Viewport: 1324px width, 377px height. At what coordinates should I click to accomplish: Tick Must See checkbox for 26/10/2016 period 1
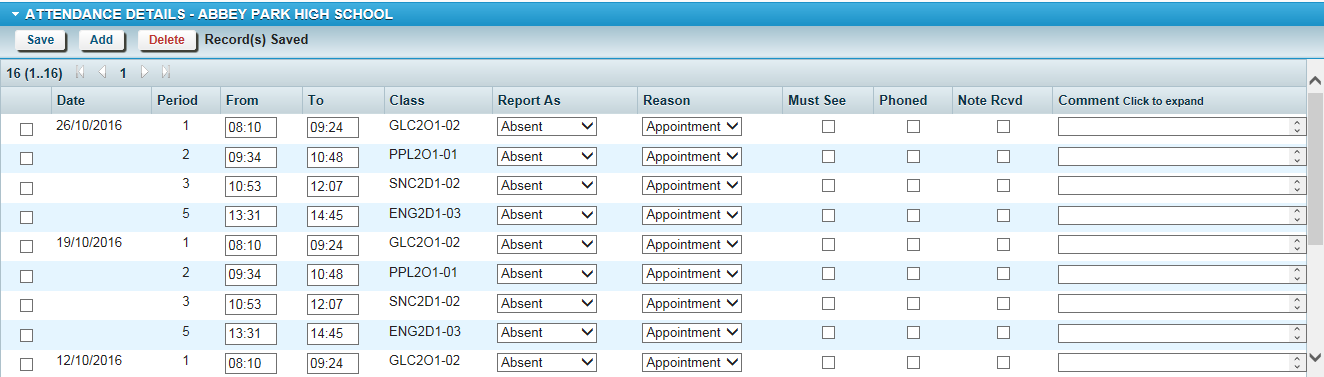tap(828, 127)
